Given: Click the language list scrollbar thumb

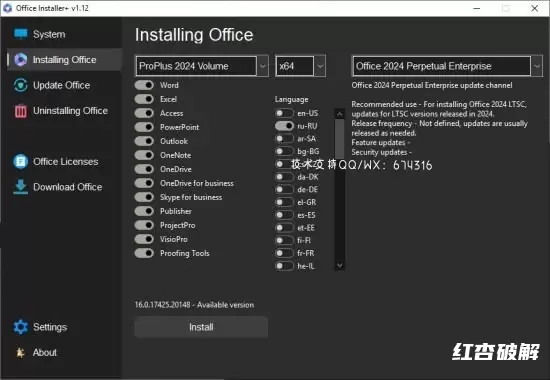Looking at the screenshot, I should click(x=340, y=139).
